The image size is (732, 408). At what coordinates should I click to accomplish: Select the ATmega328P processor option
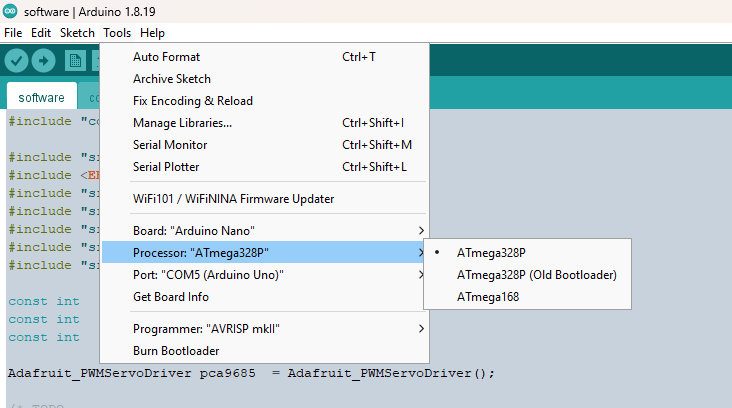(528, 253)
